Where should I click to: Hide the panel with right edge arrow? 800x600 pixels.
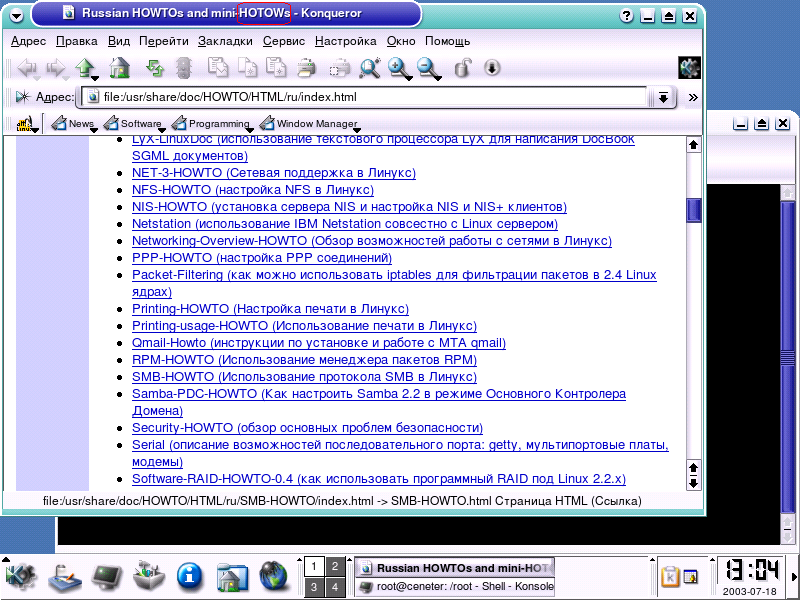[x=794, y=577]
